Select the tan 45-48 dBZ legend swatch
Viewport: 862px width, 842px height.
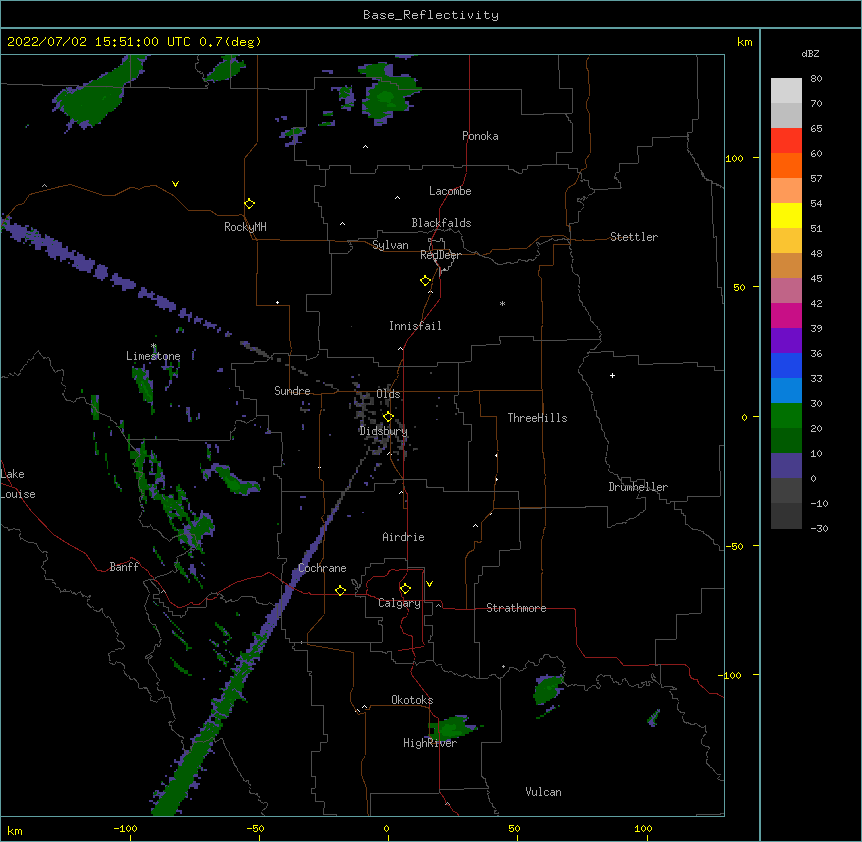[x=786, y=265]
